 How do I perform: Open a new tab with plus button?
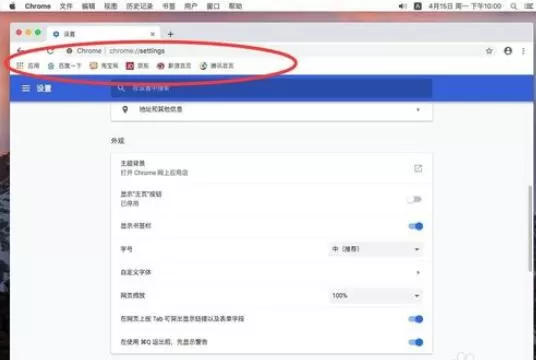pos(170,34)
